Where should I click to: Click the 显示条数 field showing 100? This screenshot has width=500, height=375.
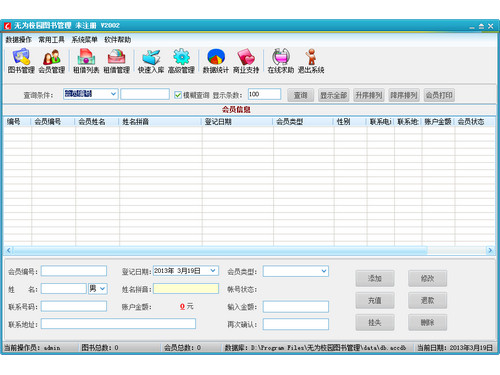click(x=264, y=94)
